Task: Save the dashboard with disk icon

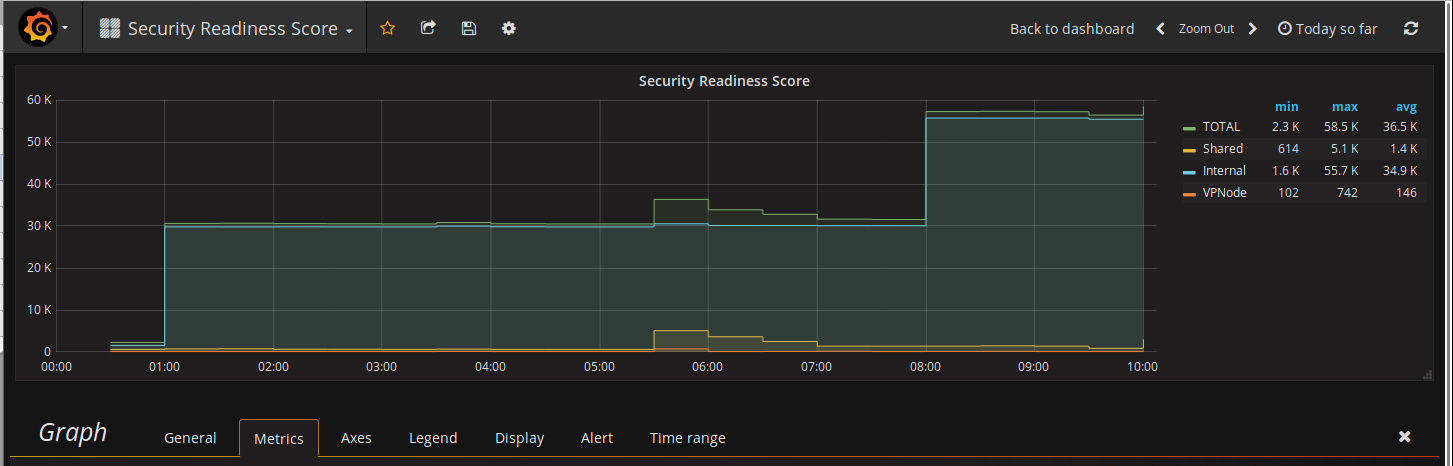Action: 468,29
